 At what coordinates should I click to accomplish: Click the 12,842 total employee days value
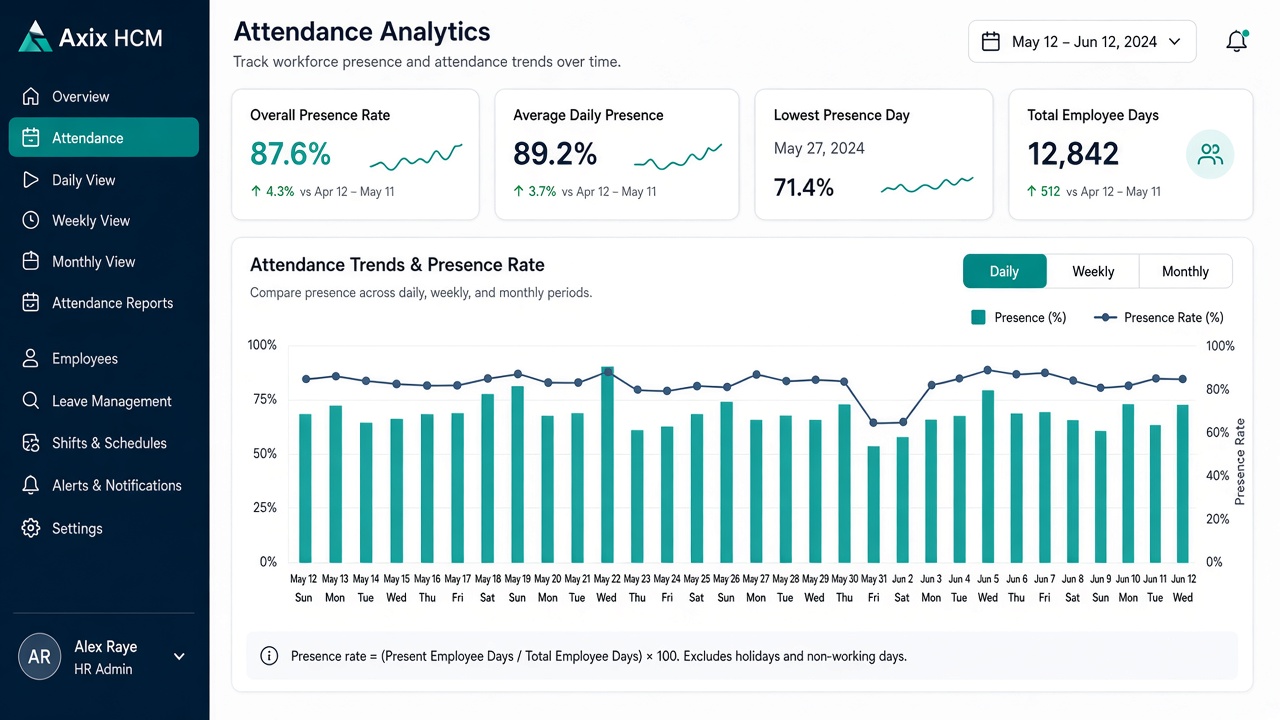coord(1073,154)
